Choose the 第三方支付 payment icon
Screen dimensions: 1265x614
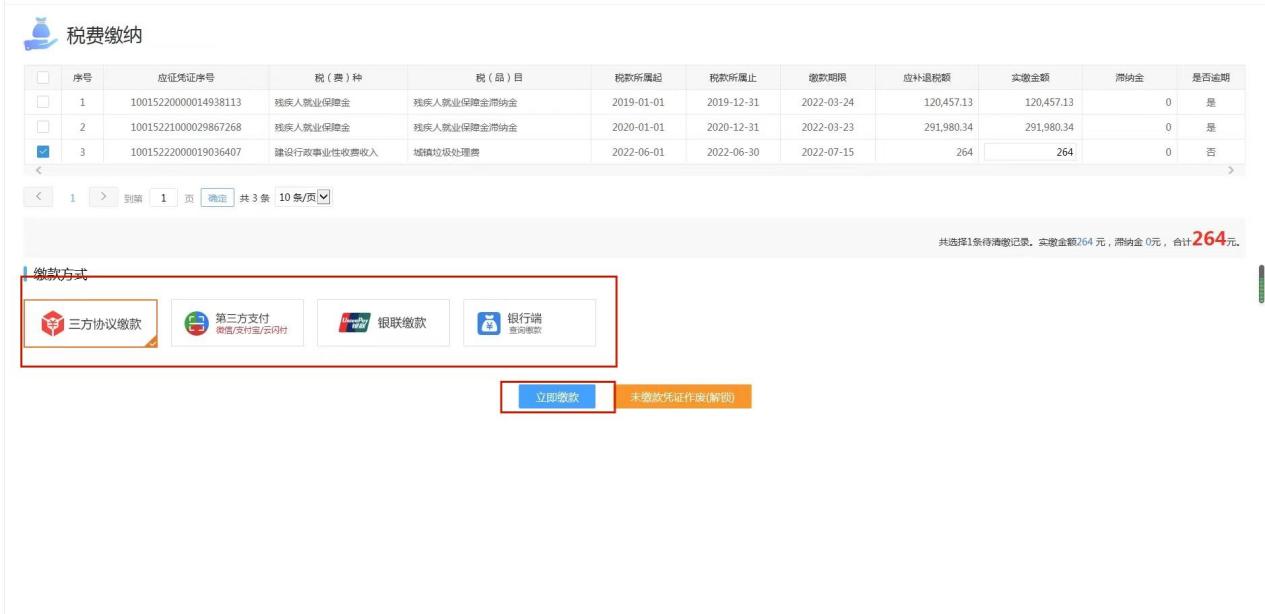tap(196, 324)
